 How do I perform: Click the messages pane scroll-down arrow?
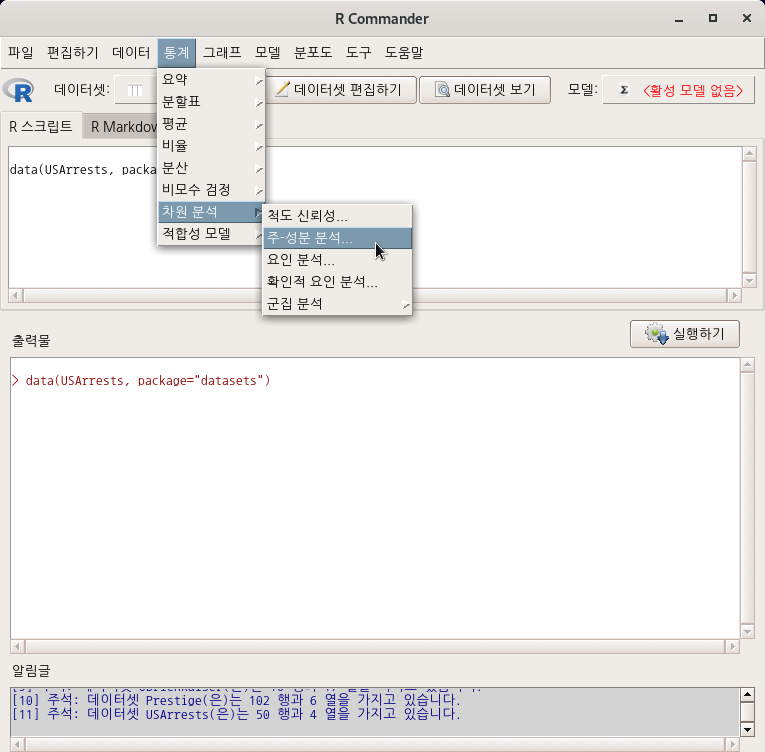tap(747, 730)
